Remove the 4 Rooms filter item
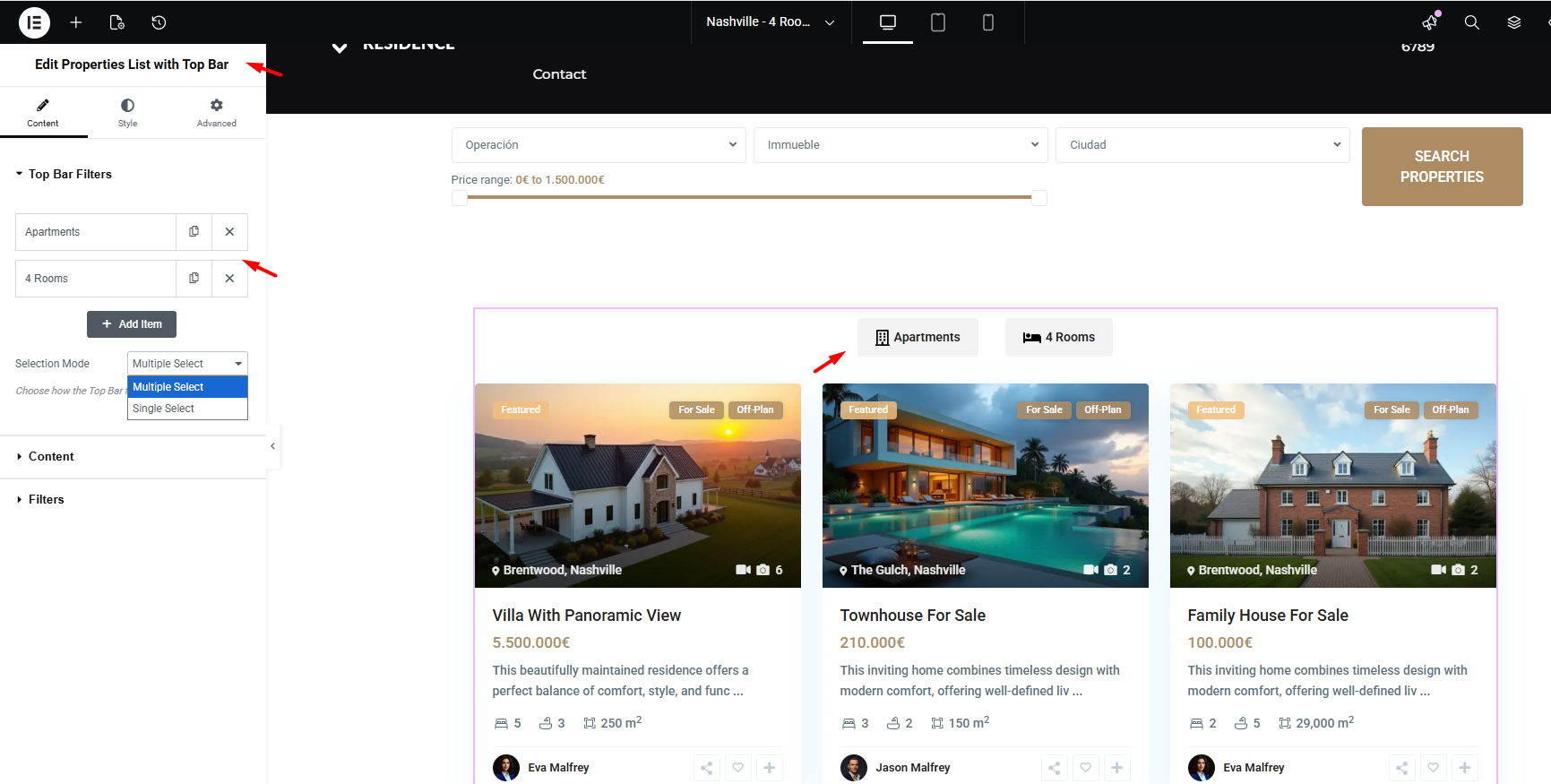This screenshot has width=1551, height=784. click(x=229, y=279)
